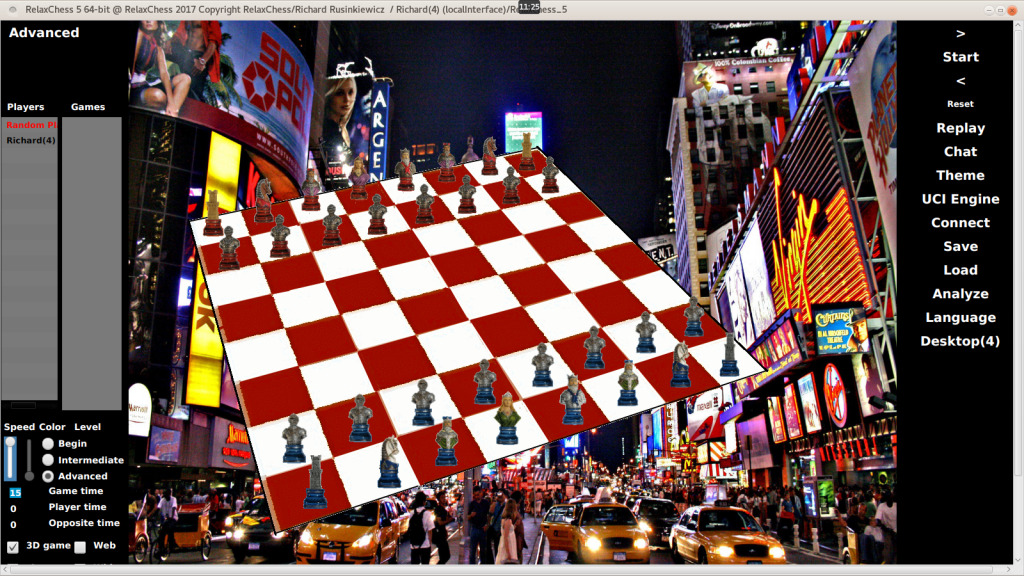The width and height of the screenshot is (1024, 576).
Task: Save the current game
Action: [x=961, y=246]
